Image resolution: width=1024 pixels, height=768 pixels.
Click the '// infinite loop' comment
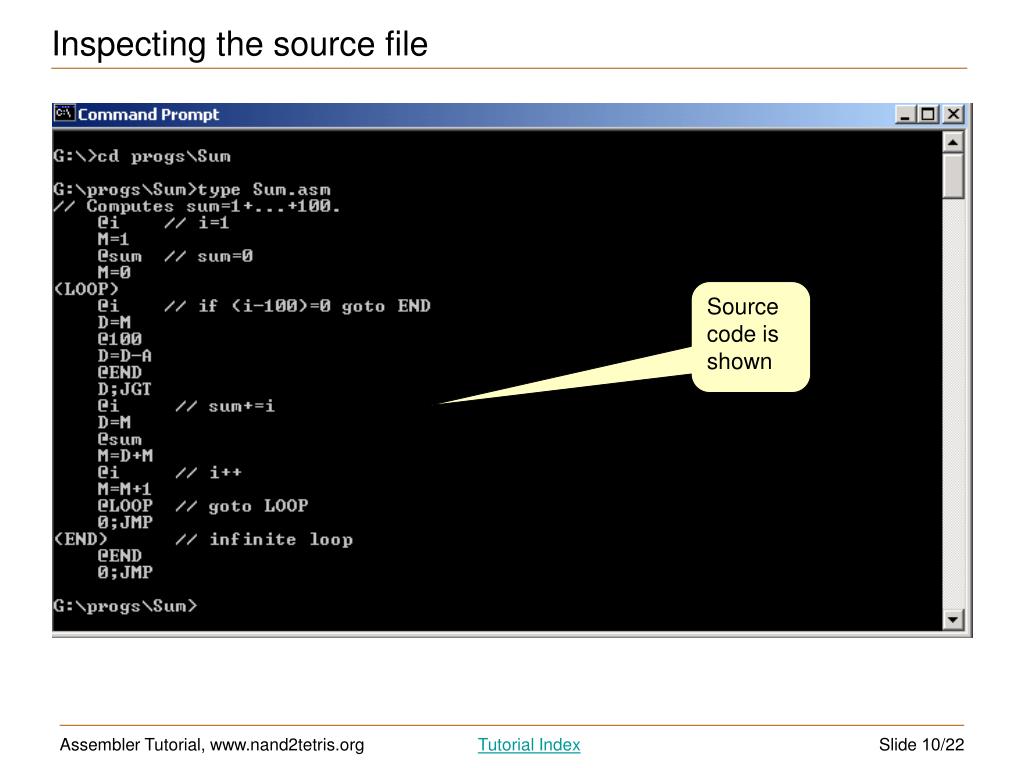(264, 539)
